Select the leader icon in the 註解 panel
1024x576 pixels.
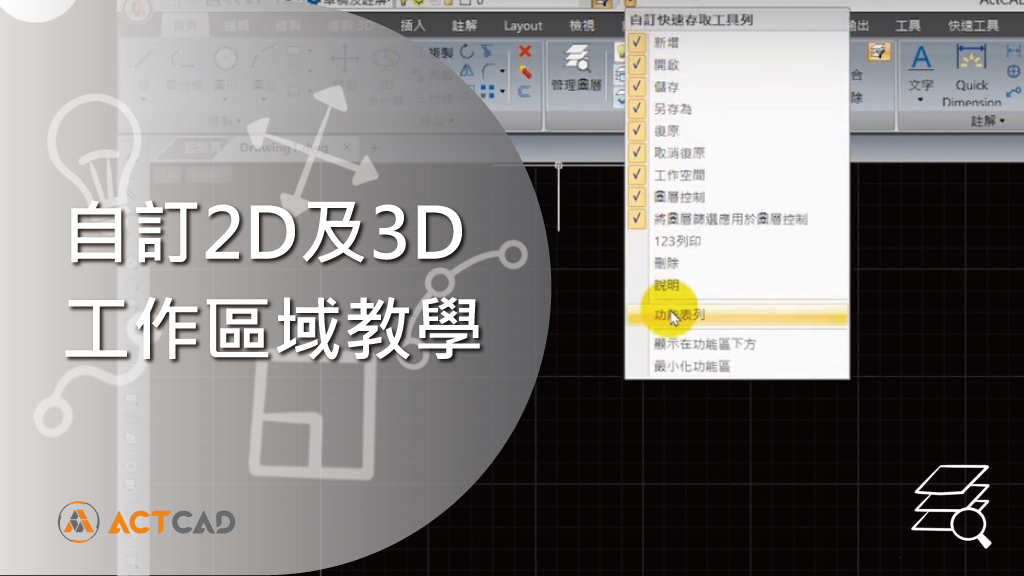click(x=1013, y=92)
